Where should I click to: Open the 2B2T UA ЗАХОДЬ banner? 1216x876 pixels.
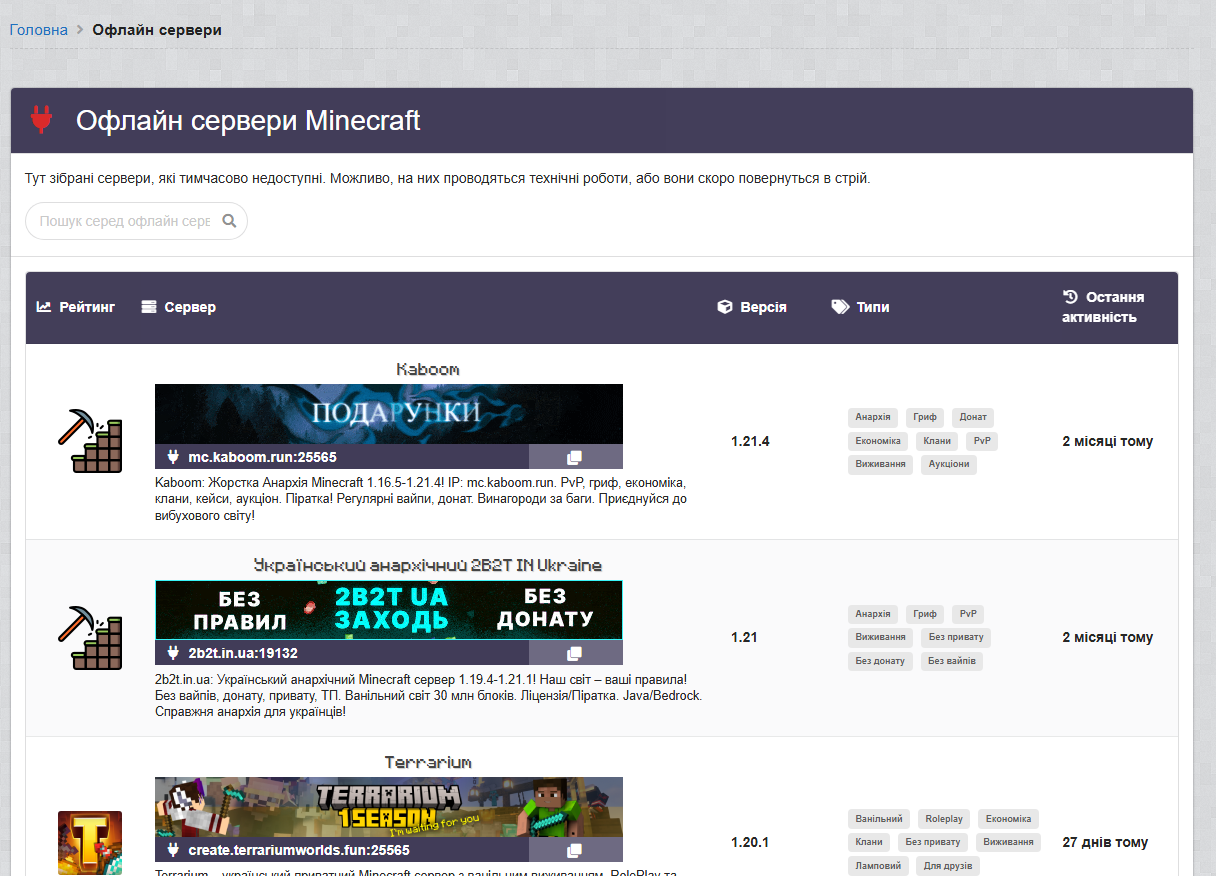[x=389, y=610]
